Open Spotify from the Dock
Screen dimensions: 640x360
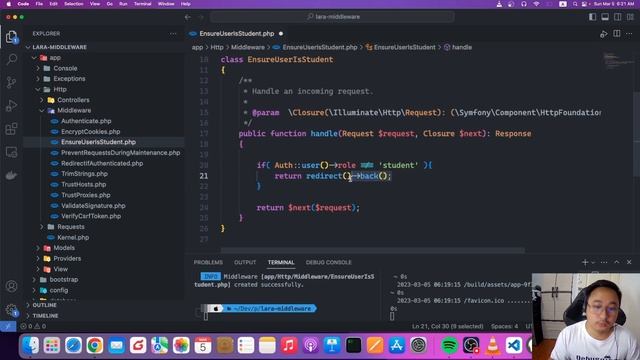click(449, 346)
